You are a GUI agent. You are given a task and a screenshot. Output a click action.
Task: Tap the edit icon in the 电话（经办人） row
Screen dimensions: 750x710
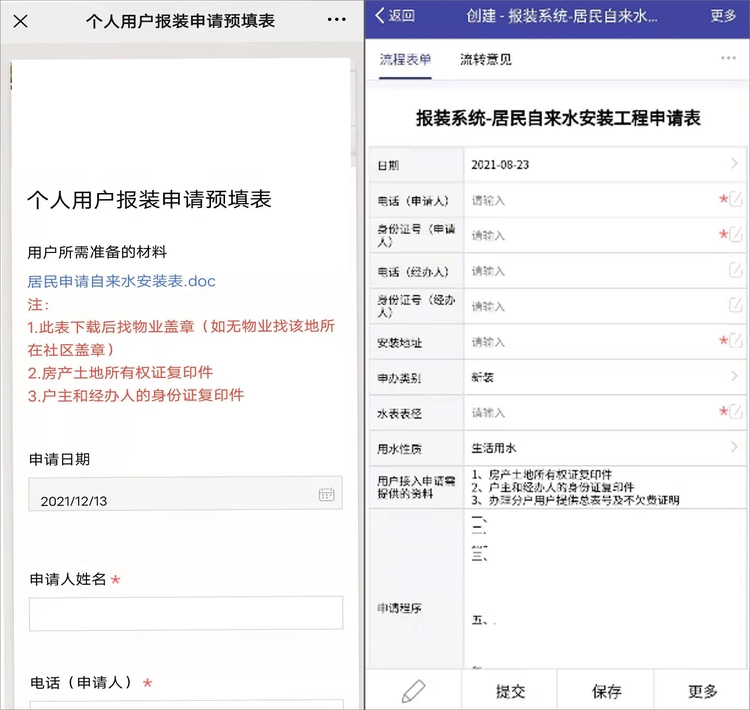[736, 270]
